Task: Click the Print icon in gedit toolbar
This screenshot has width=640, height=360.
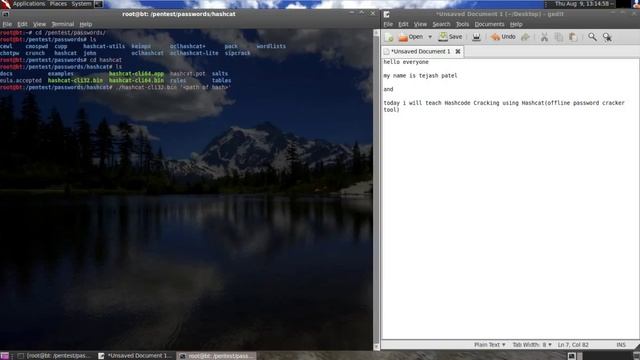Action: (476, 37)
